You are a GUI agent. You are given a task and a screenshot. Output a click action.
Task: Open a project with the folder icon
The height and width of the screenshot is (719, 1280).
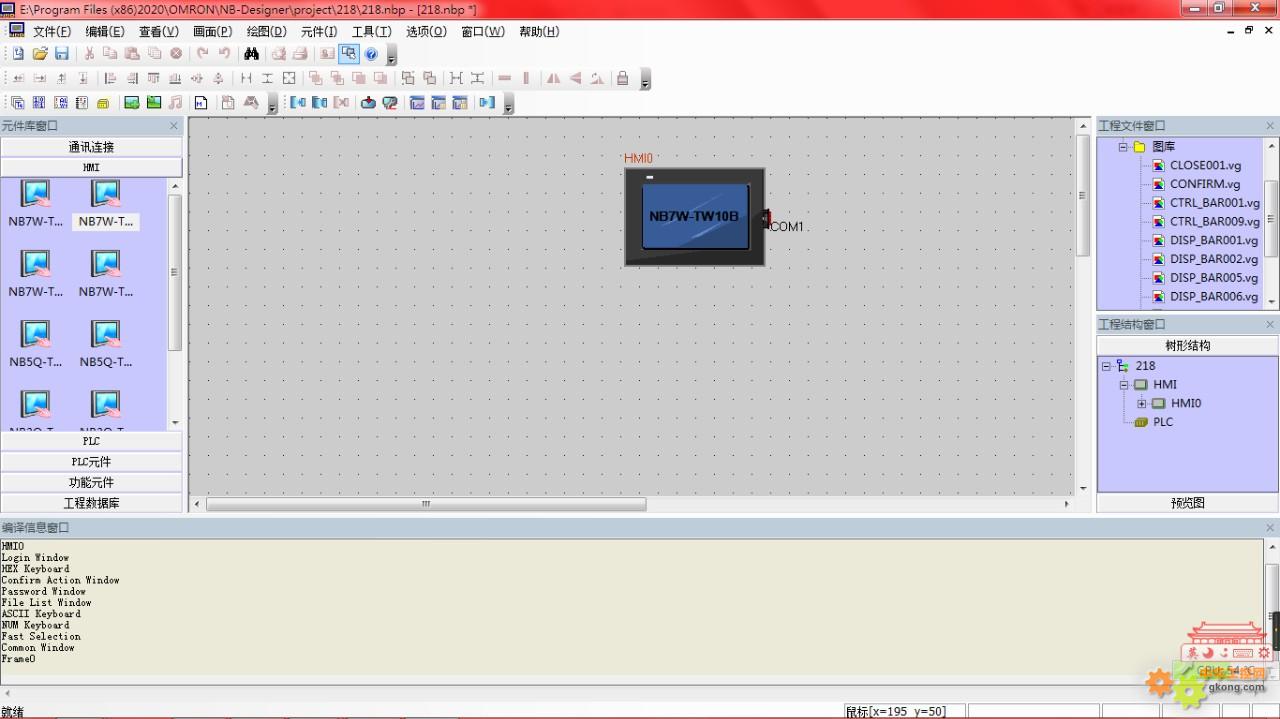tap(40, 54)
